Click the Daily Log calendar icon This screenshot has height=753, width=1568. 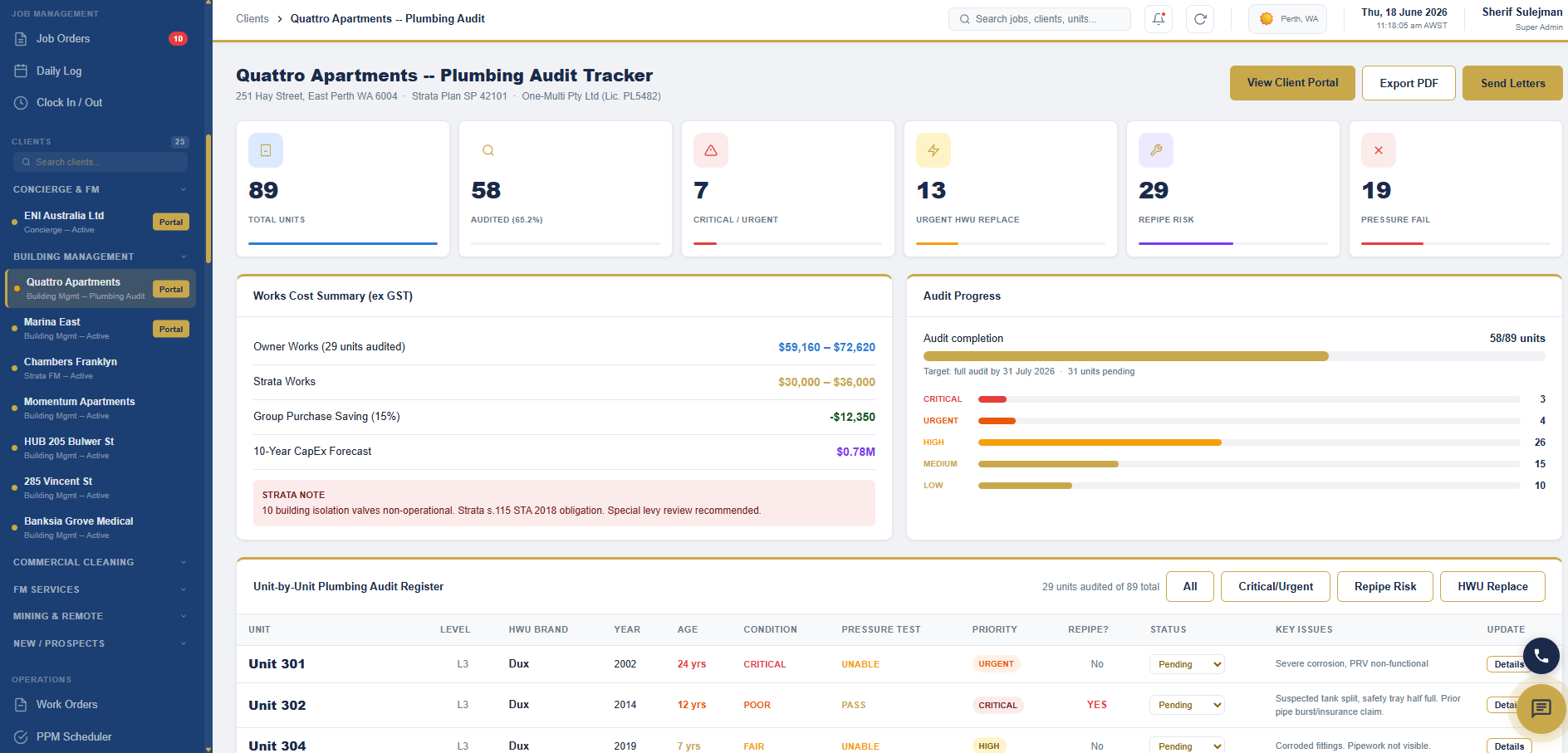click(21, 71)
